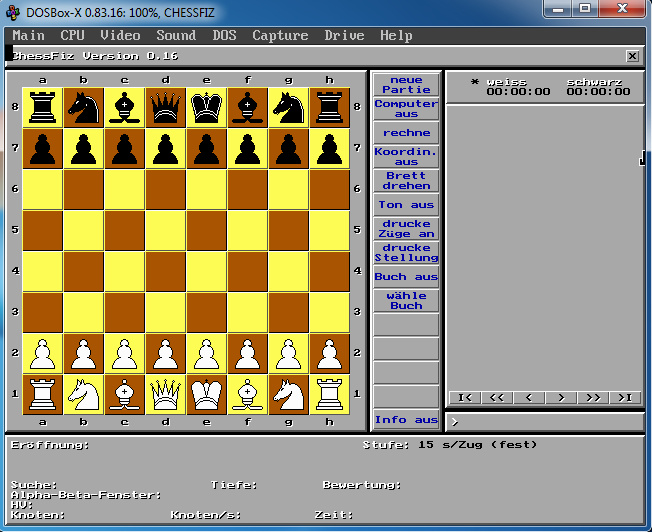
Task: Click the black pawn on g7
Action: coord(289,148)
